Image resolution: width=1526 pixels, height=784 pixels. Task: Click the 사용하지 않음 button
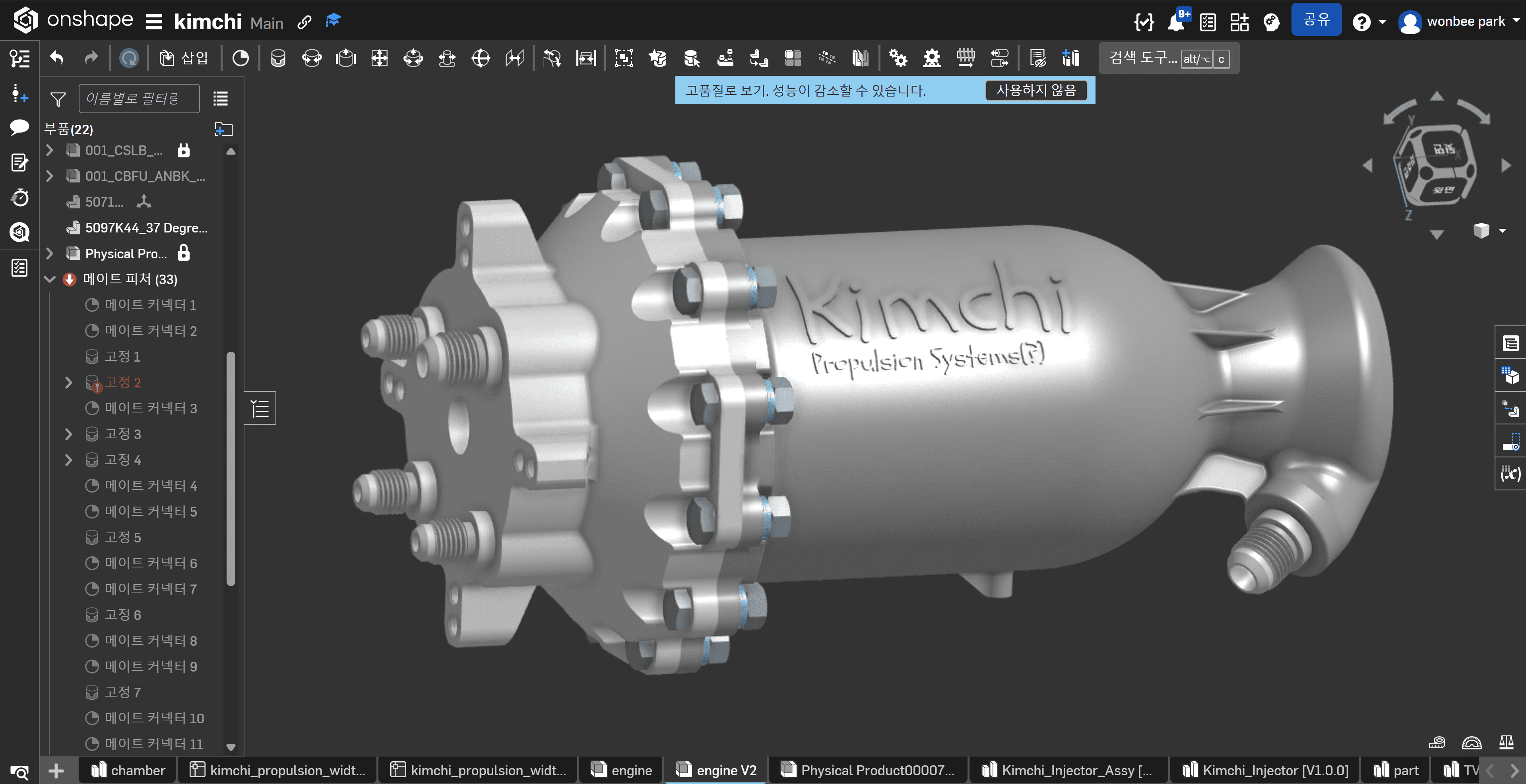[x=1036, y=90]
